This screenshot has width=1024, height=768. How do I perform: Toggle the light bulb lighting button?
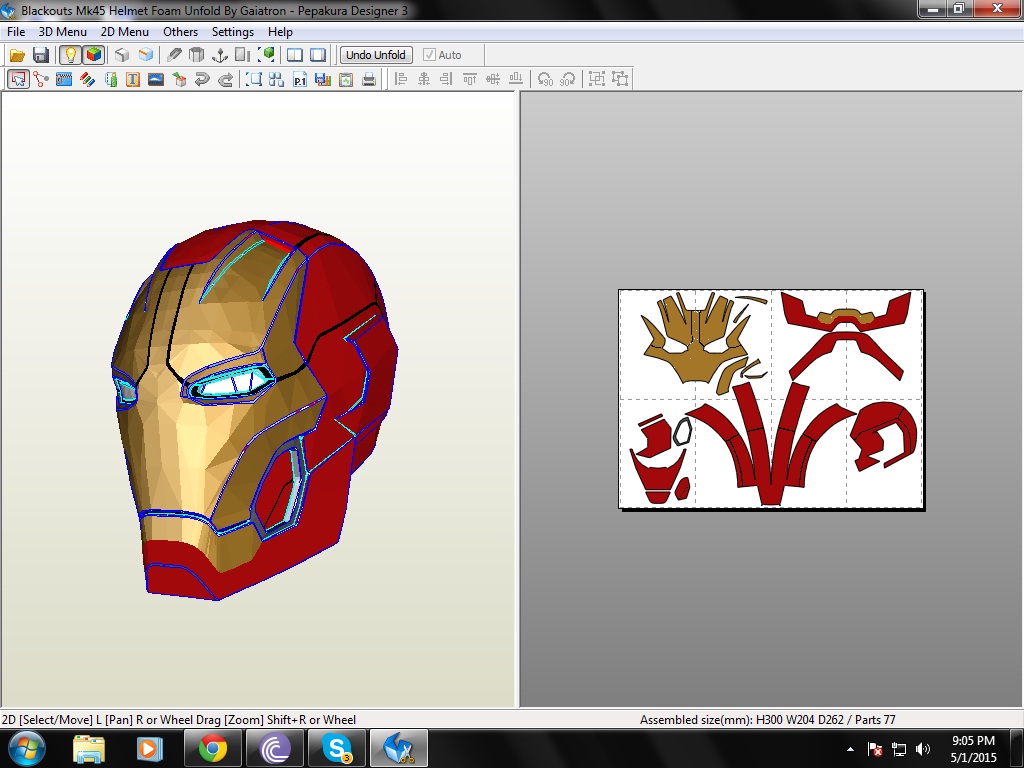point(70,56)
